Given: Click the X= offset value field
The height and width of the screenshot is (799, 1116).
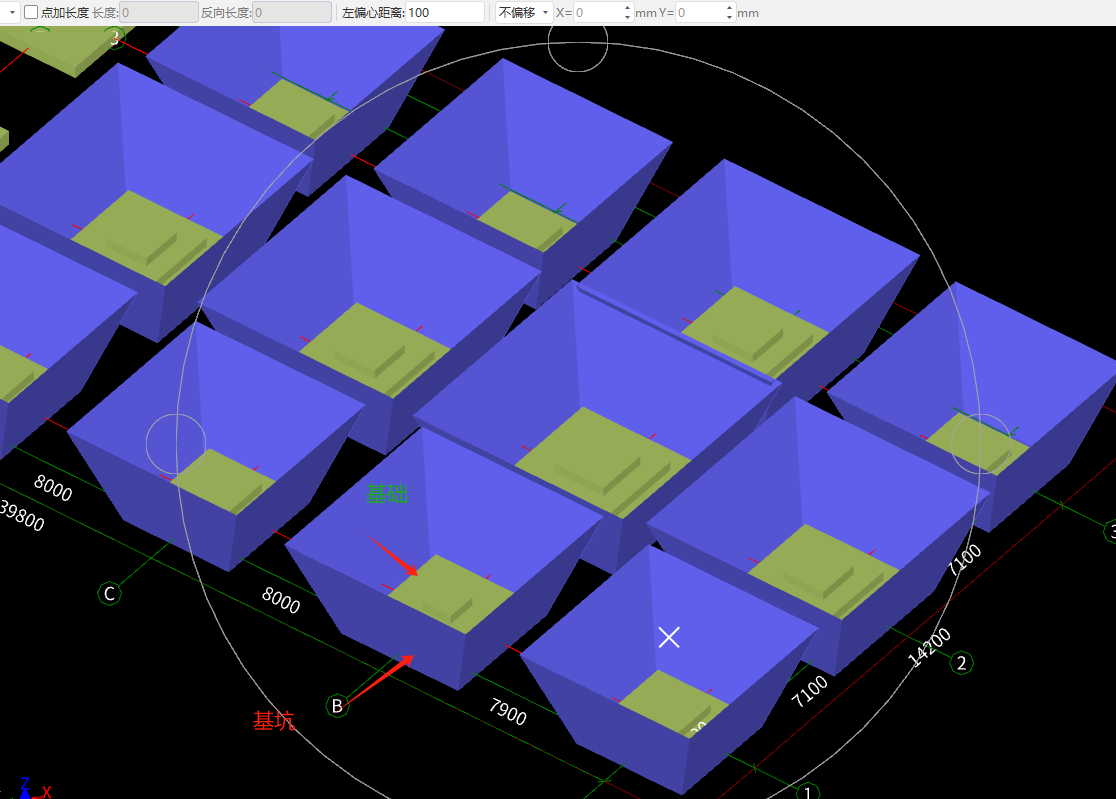Looking at the screenshot, I should pos(598,12).
